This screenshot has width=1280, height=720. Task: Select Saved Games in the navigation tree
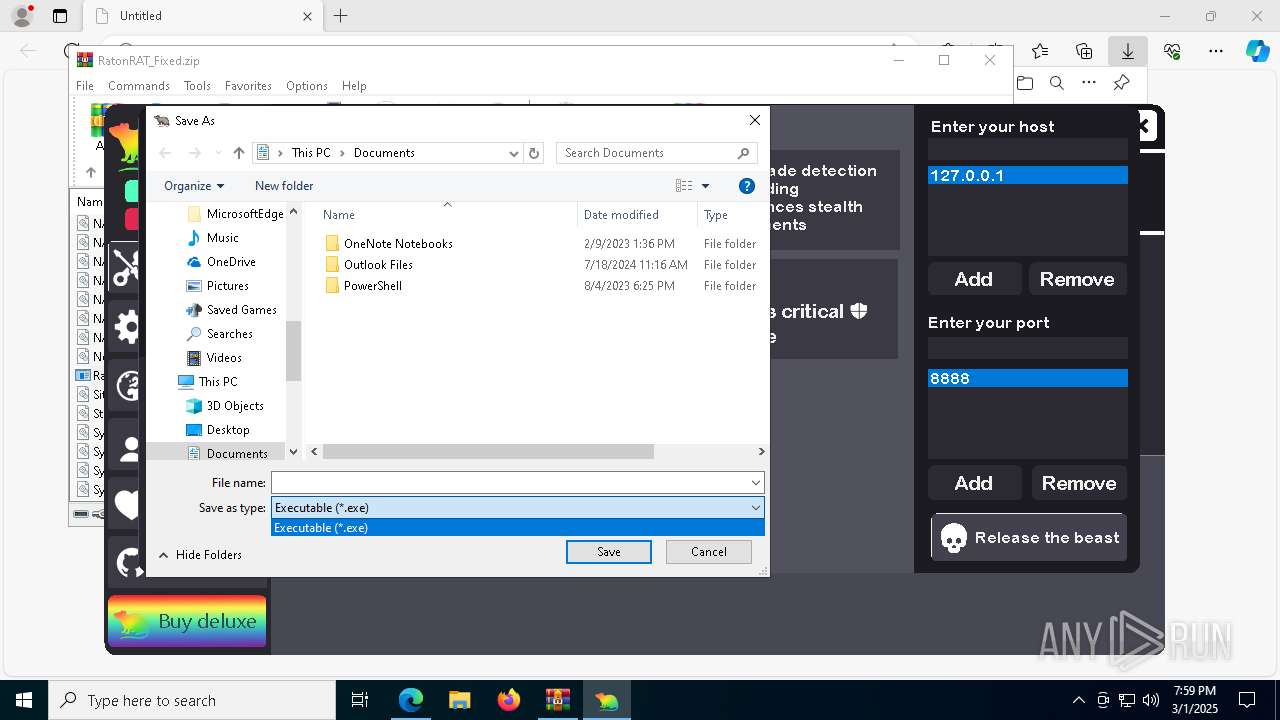click(242, 310)
